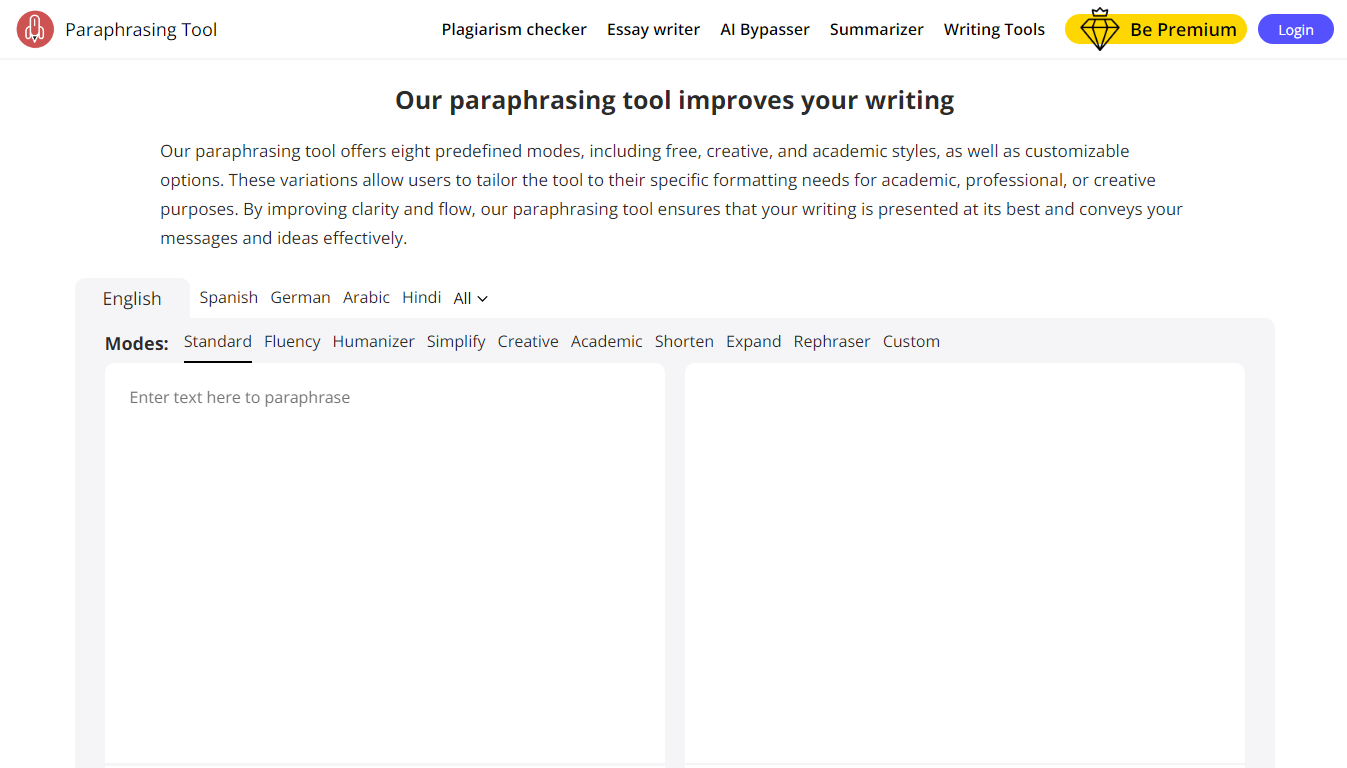Switch to the Hindi language
Viewport: 1347px width, 768px height.
(421, 298)
